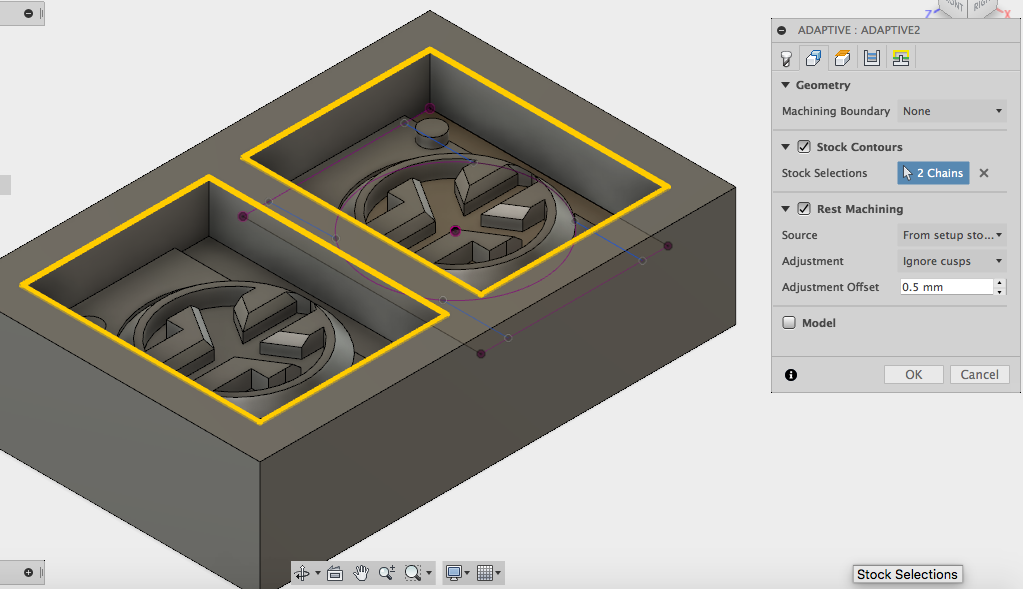Open the Display Settings dropdown arrow

pos(466,573)
